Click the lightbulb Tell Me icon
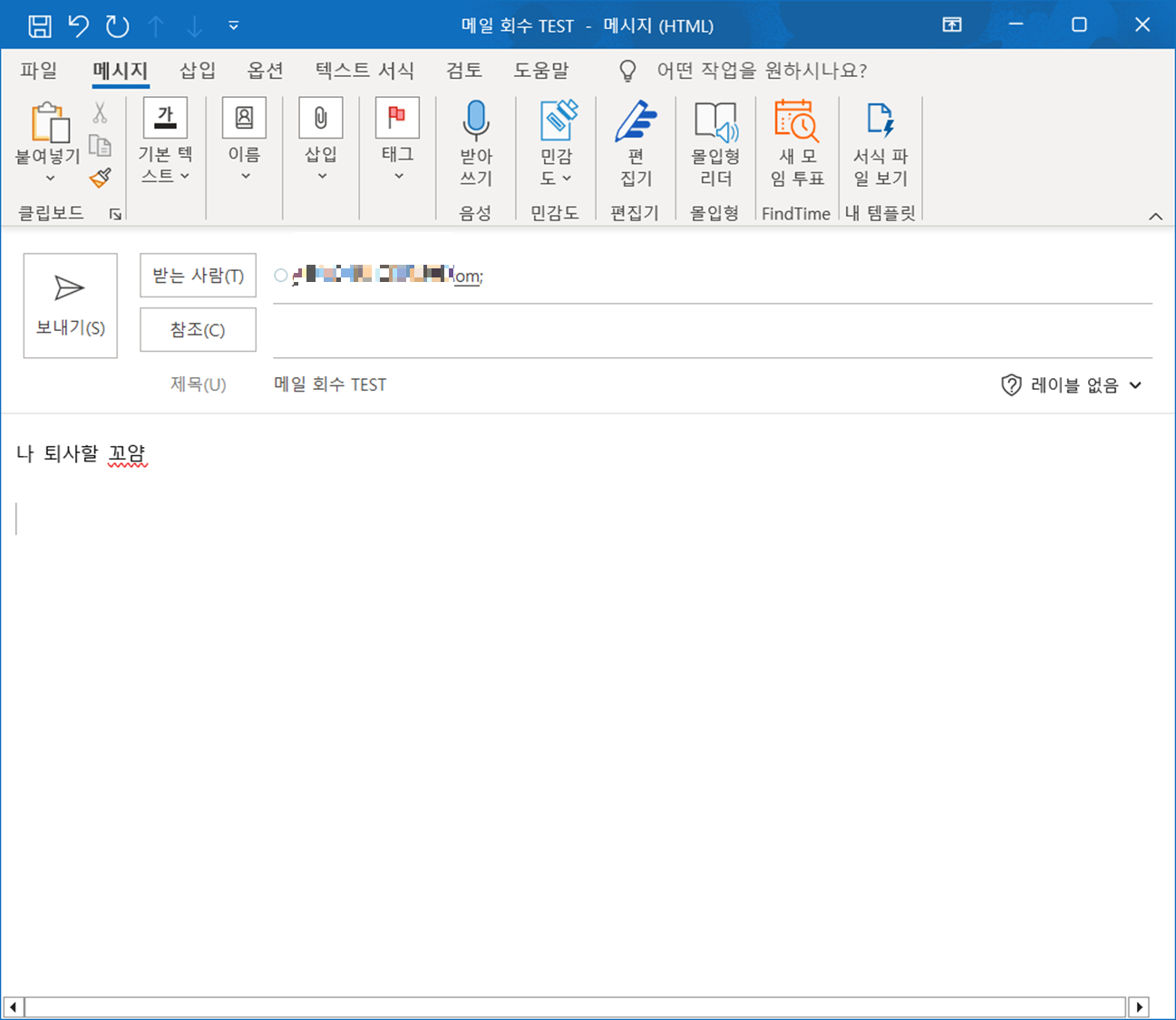The image size is (1176, 1020). [627, 71]
